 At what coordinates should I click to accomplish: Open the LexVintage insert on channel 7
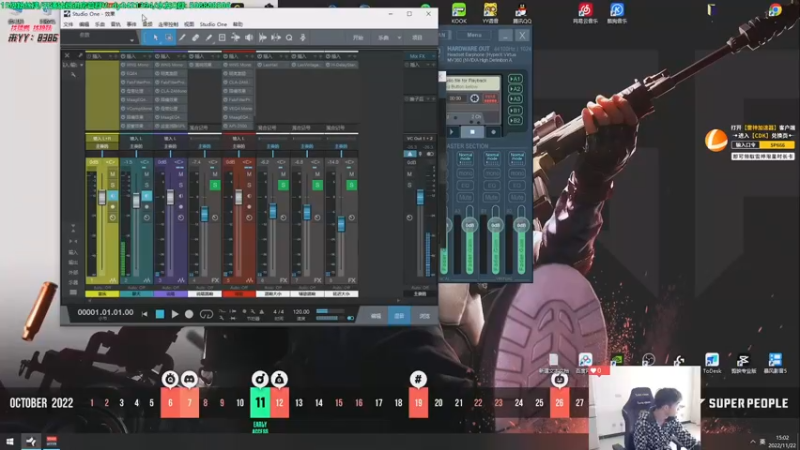pos(307,65)
